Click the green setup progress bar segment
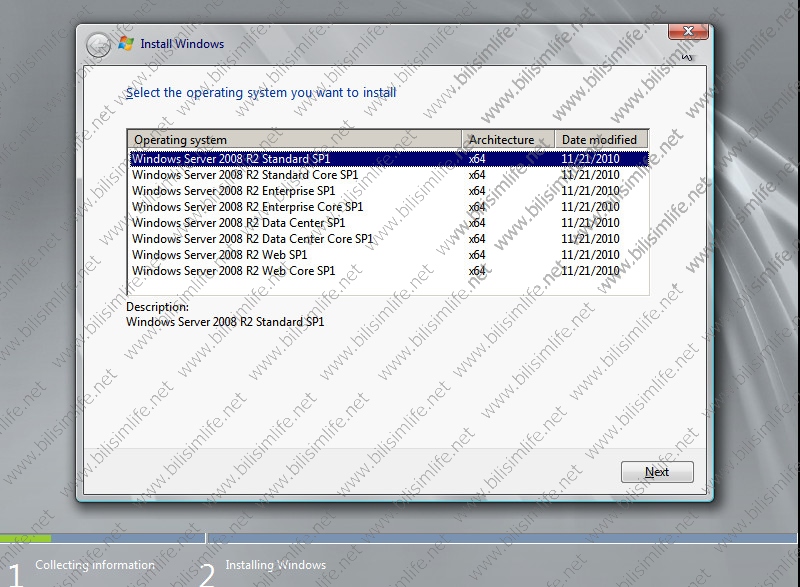 [x=26, y=538]
